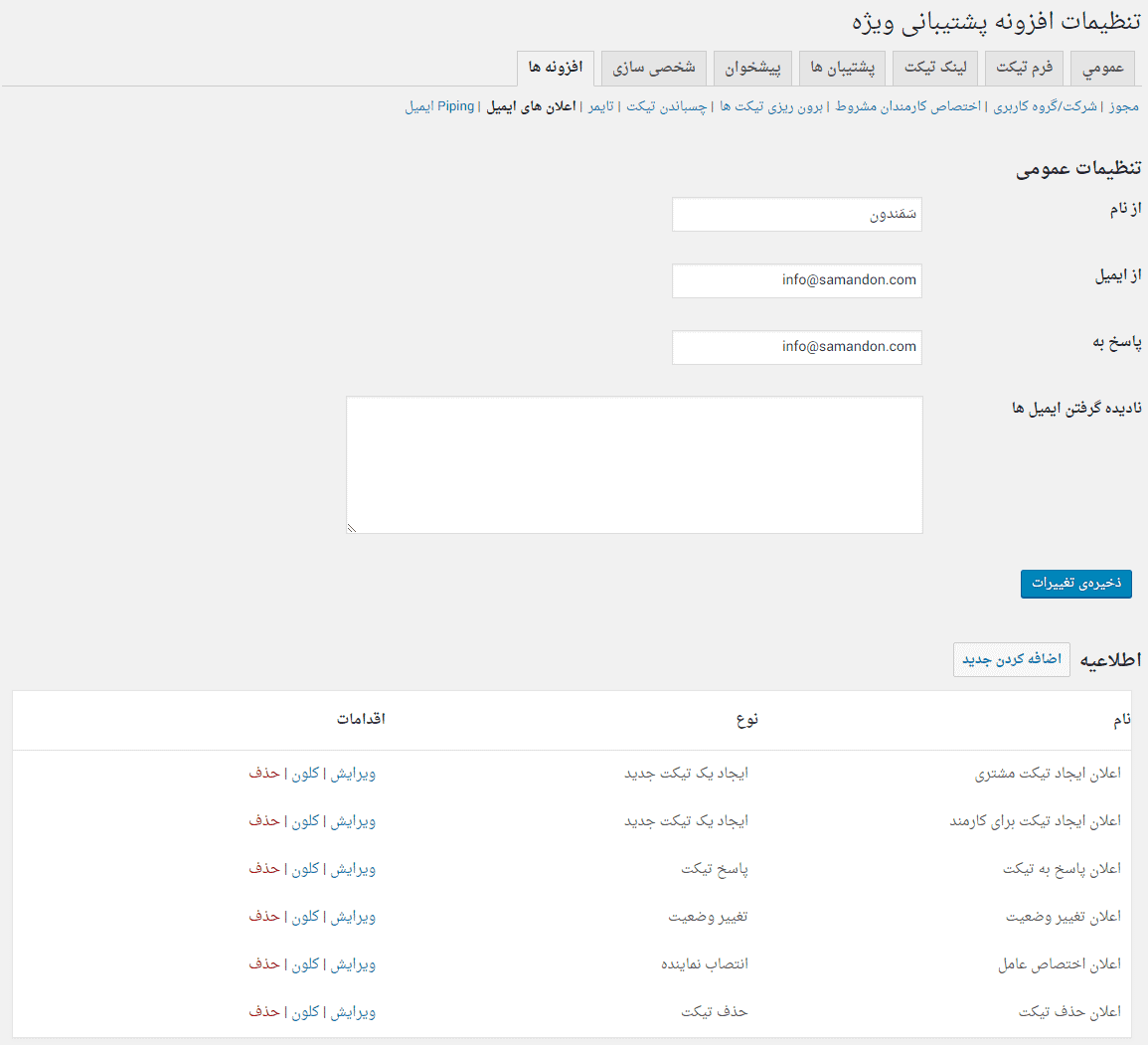
Task: Clone اعلان حذف تیکت notification
Action: pos(305,1012)
